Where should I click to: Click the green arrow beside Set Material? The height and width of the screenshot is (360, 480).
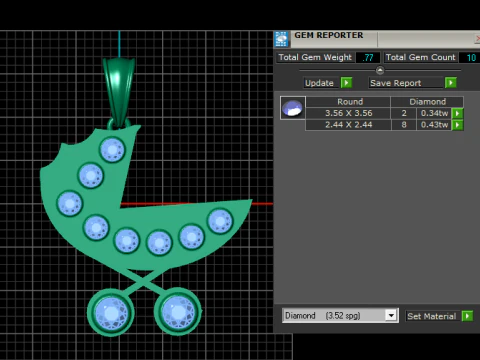coord(467,316)
